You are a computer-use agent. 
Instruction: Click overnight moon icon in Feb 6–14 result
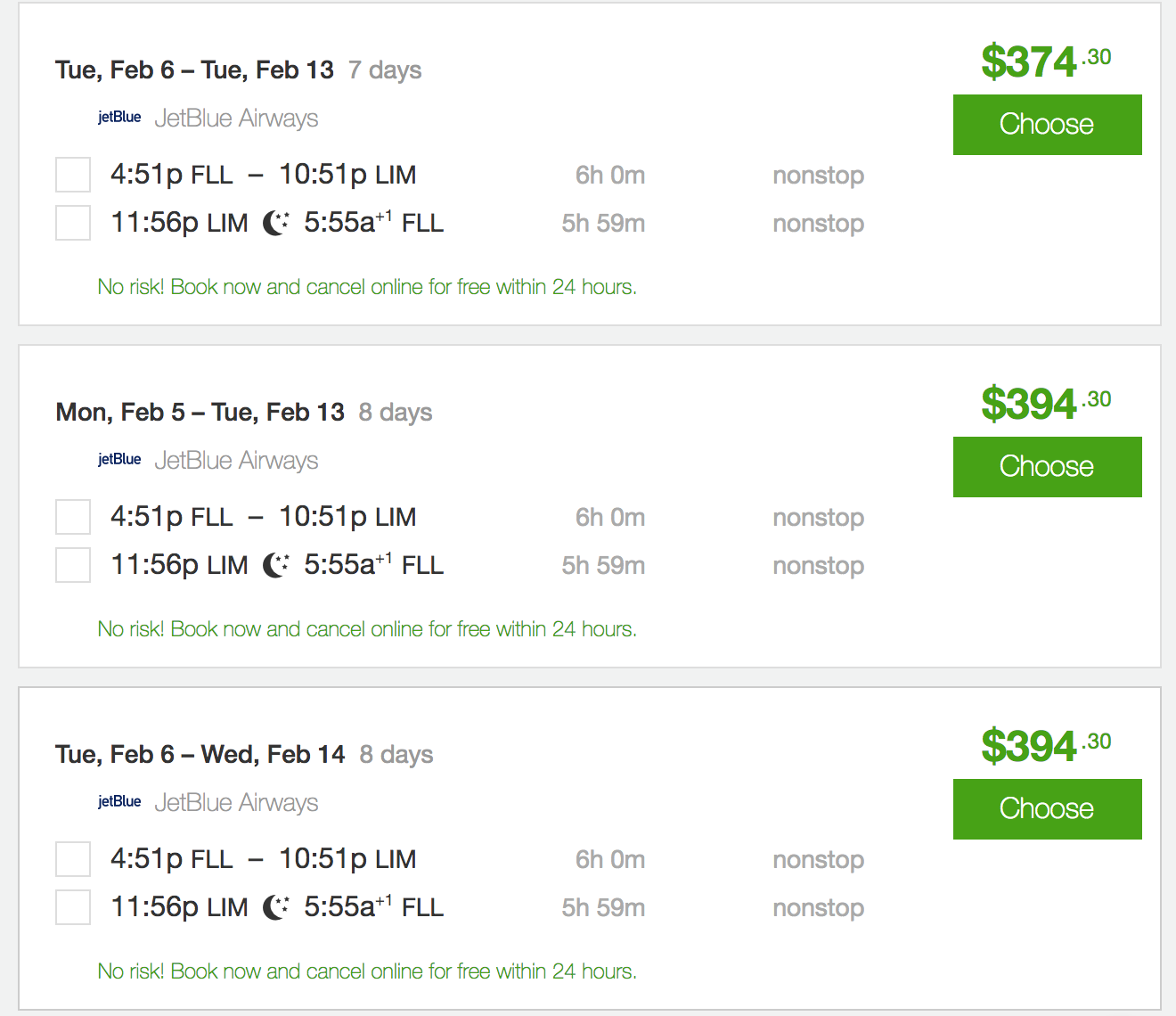pyautogui.click(x=276, y=907)
